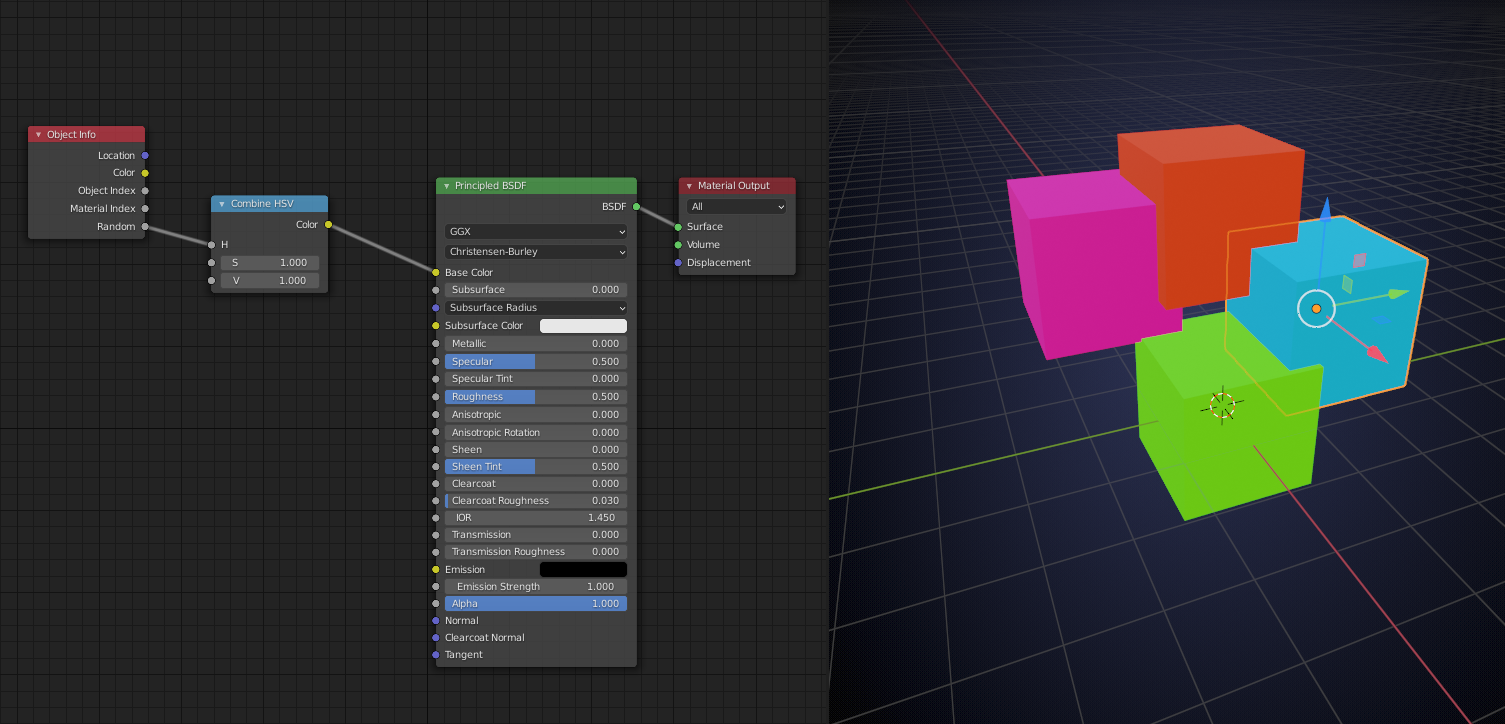Open the All target dropdown in Material Output
1505x724 pixels.
point(737,207)
